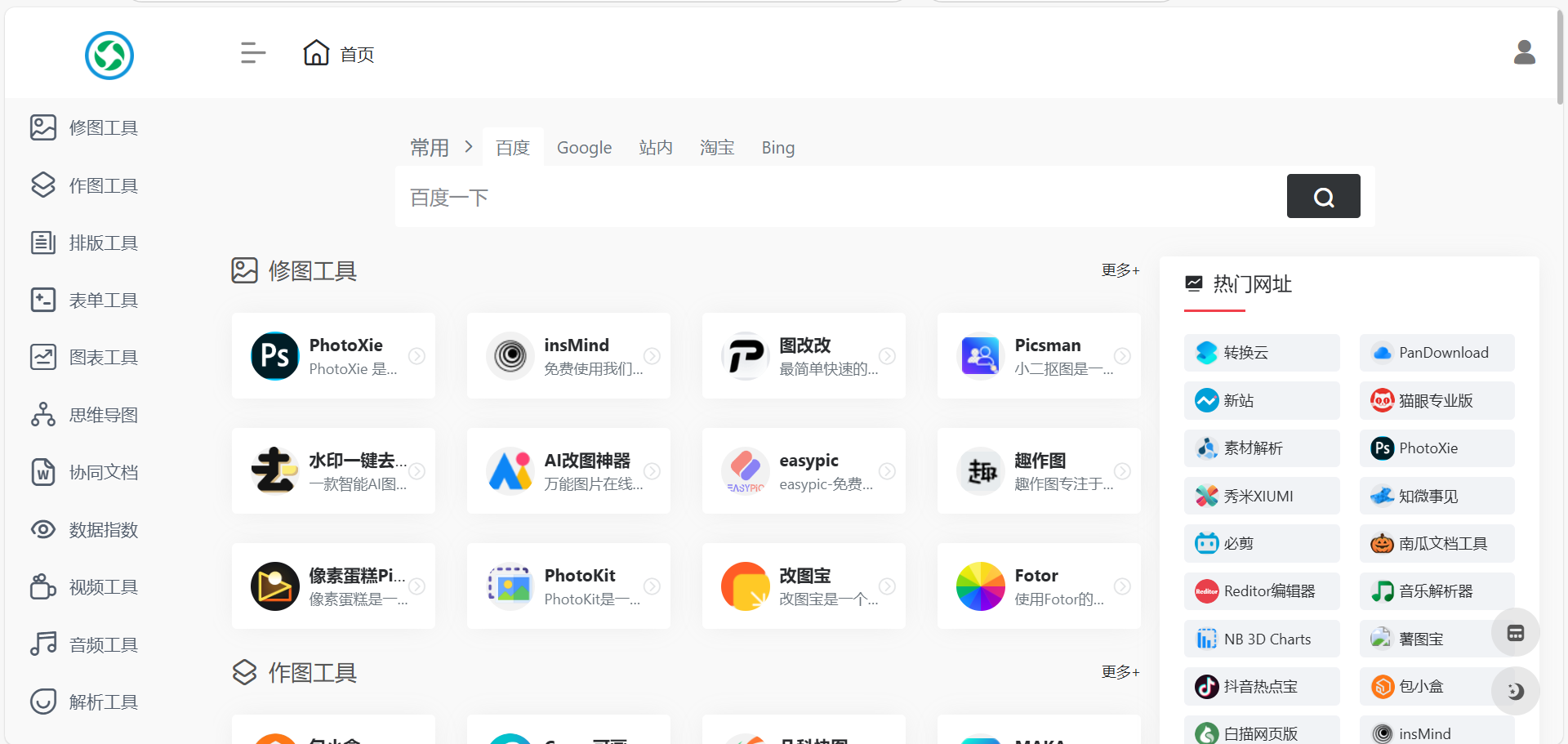Select 协同文档 in the left sidebar
The image size is (1568, 744).
tap(84, 472)
